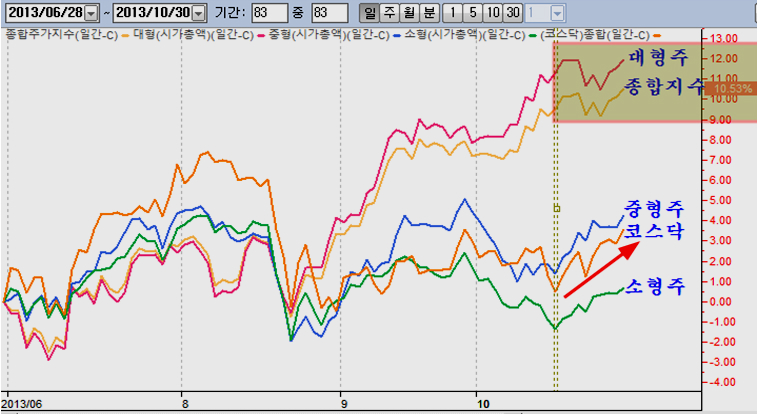Click the 대형주 annotation label on chart
Screen dimensions: 759x415
654,57
